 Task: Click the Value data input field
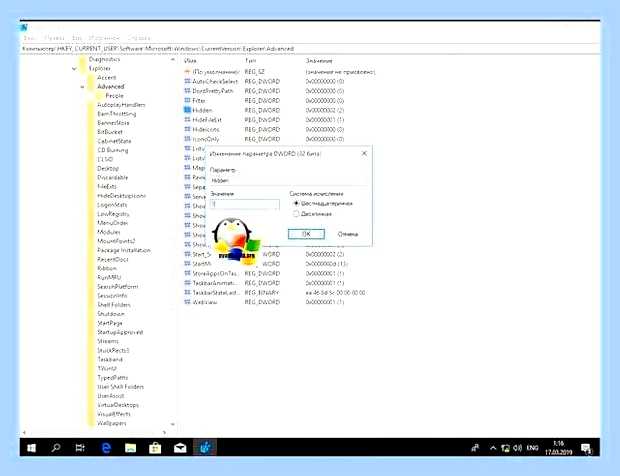(245, 204)
